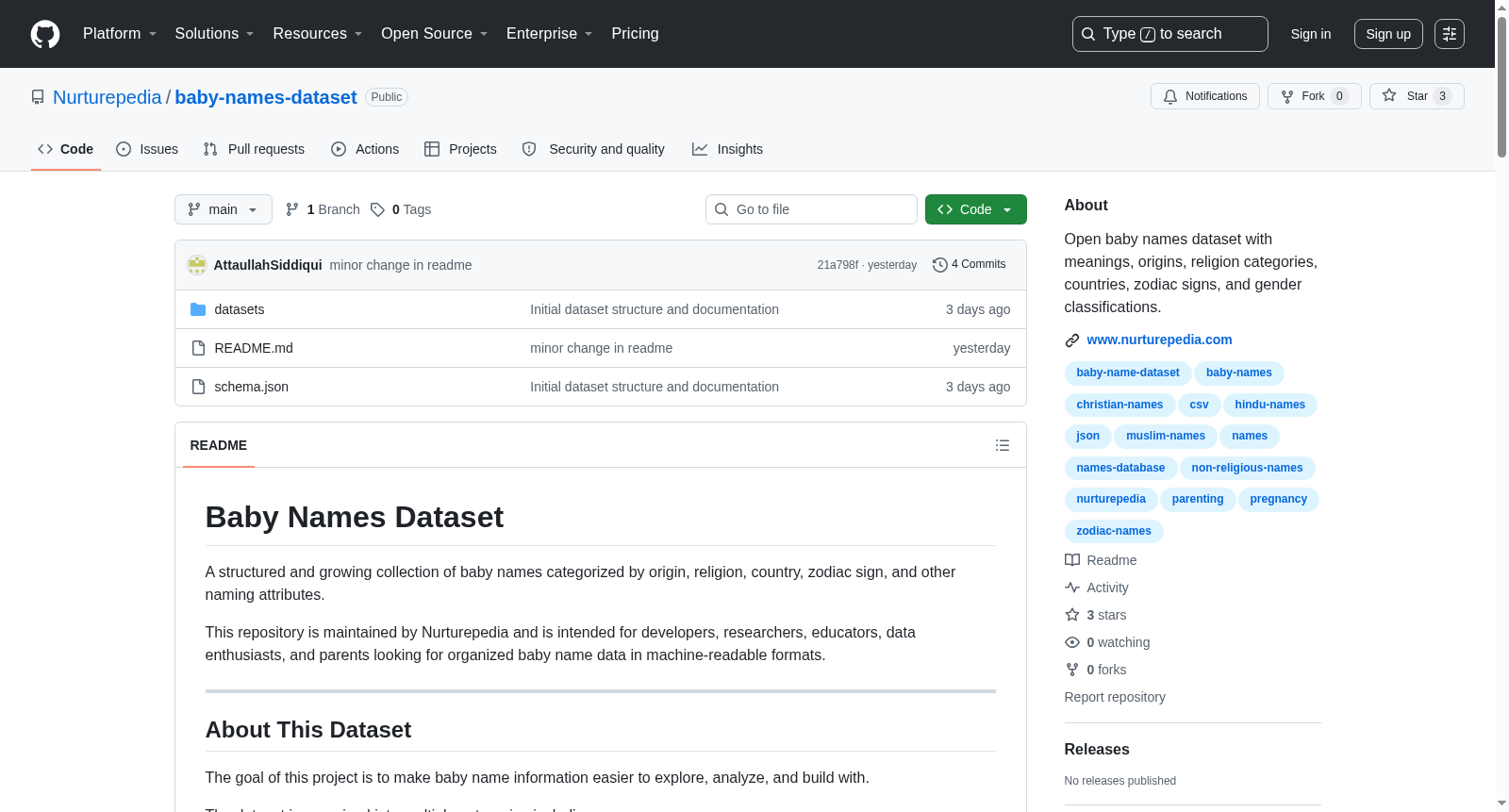
Task: Open the green Code dropdown button
Action: [976, 209]
